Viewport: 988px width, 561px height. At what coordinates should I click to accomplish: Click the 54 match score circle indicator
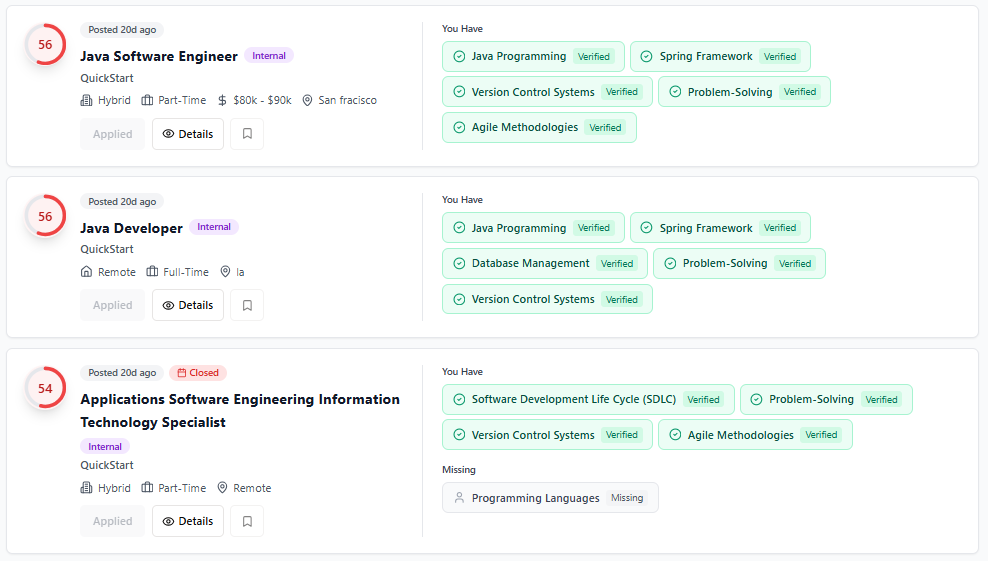tap(45, 388)
